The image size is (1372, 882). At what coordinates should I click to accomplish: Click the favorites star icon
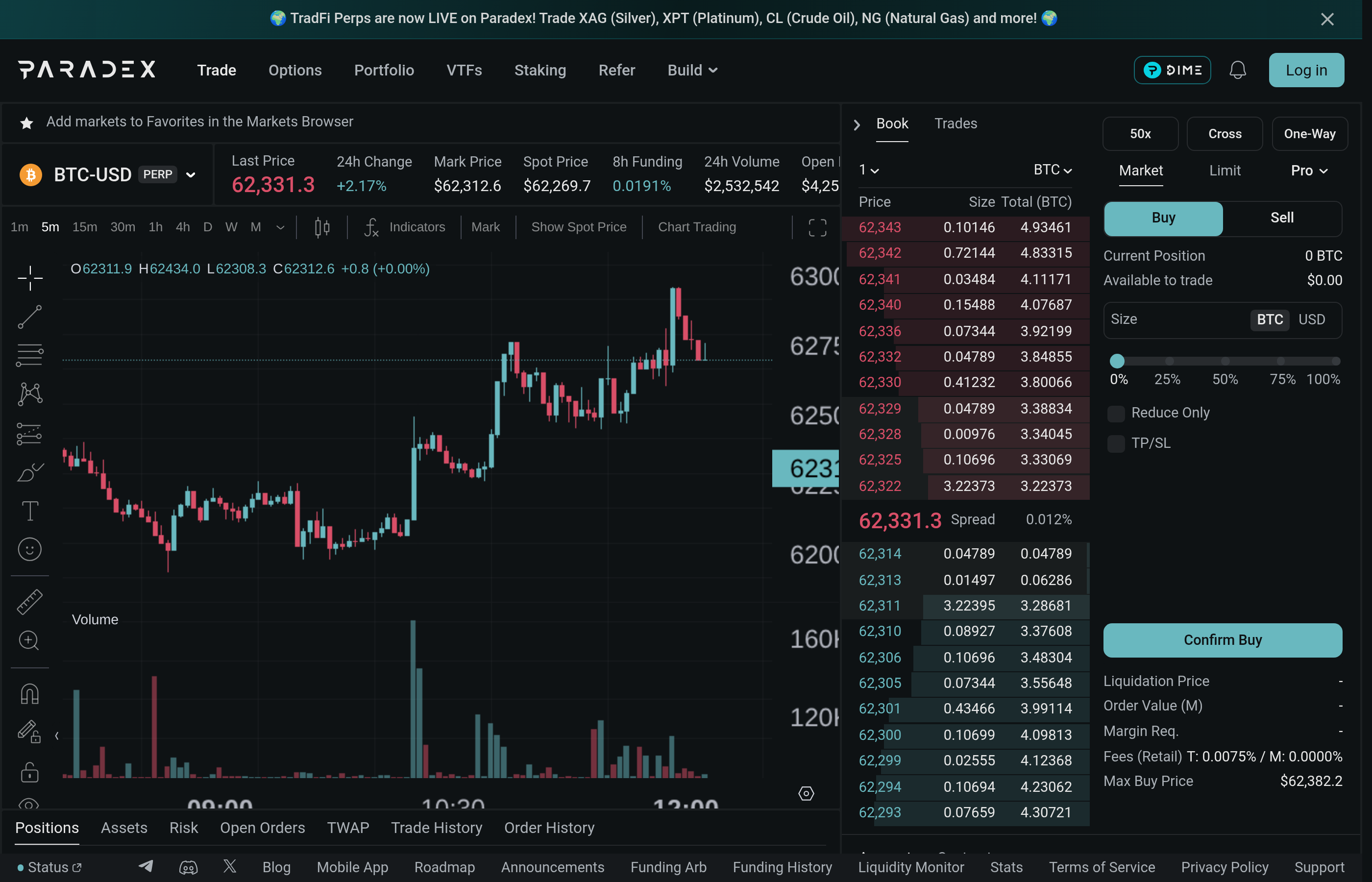26,122
